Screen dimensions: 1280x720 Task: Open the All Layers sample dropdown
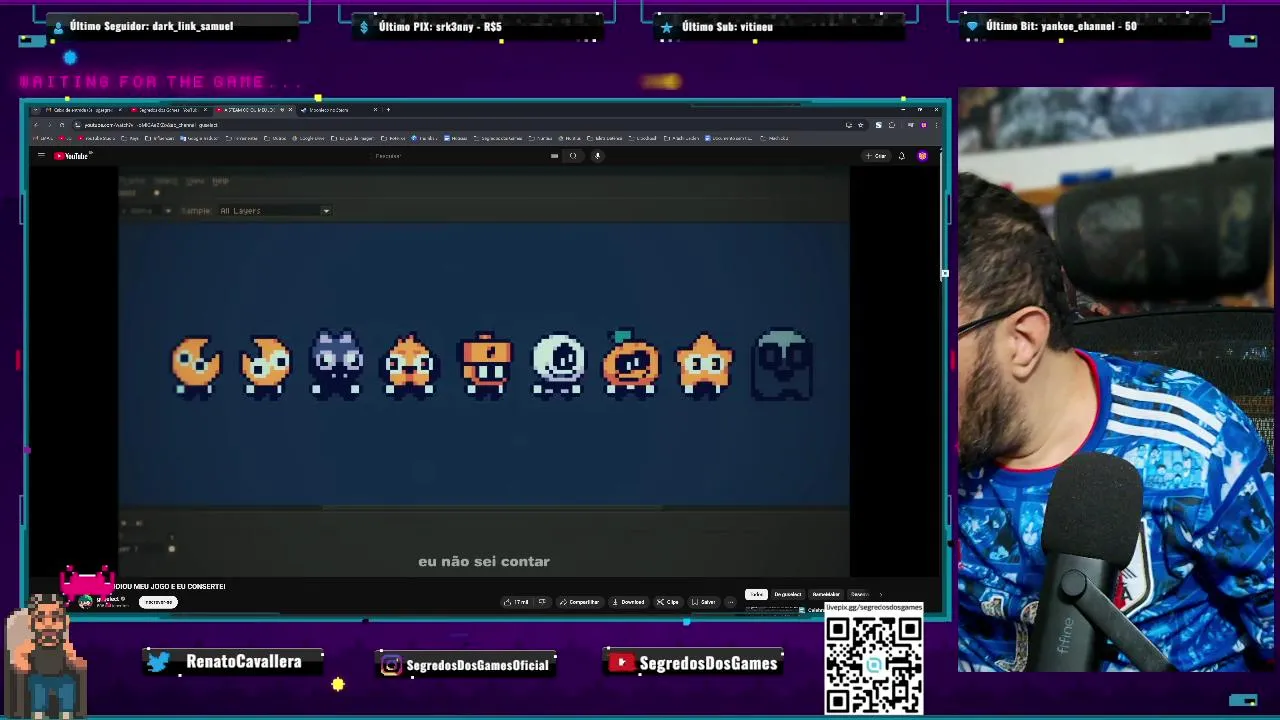[274, 211]
